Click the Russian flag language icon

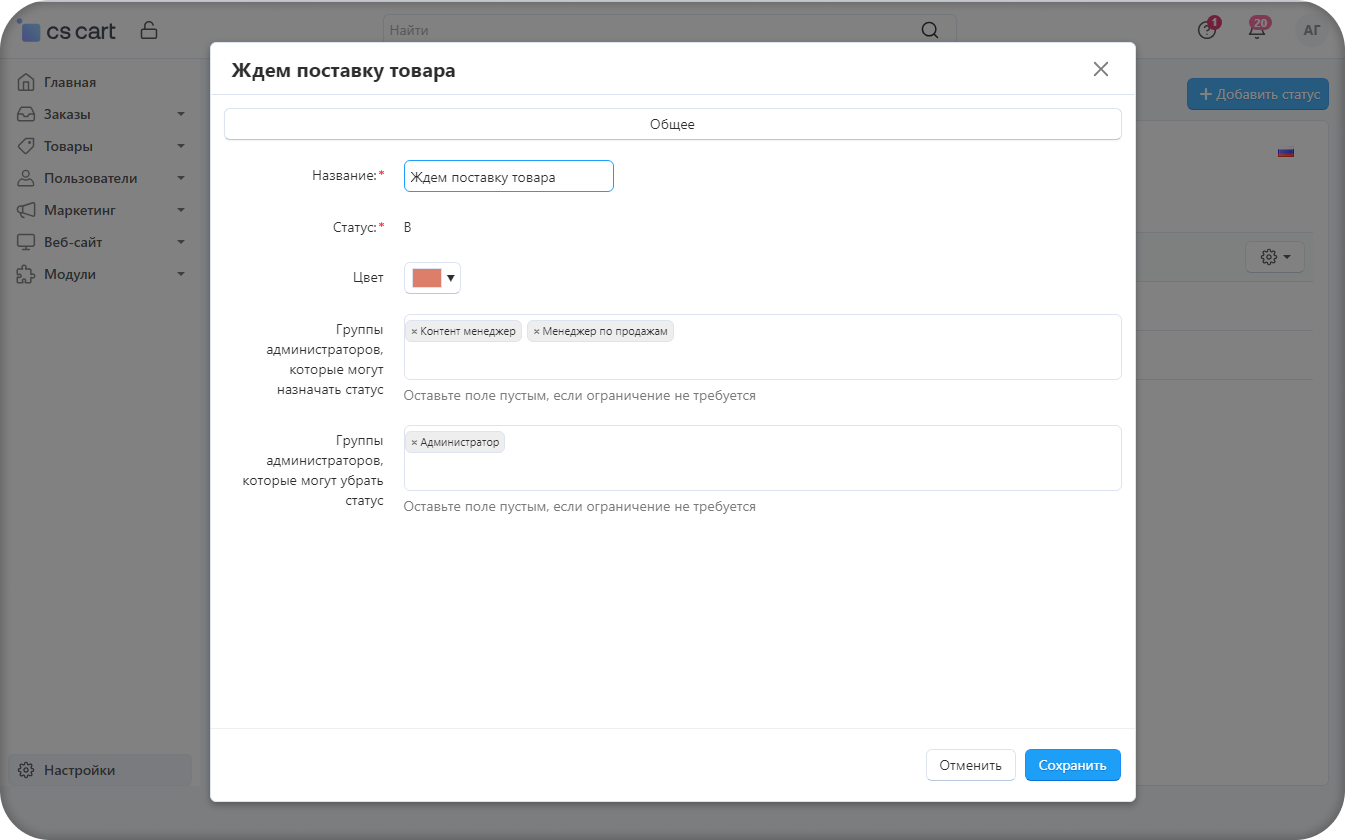(x=1286, y=153)
